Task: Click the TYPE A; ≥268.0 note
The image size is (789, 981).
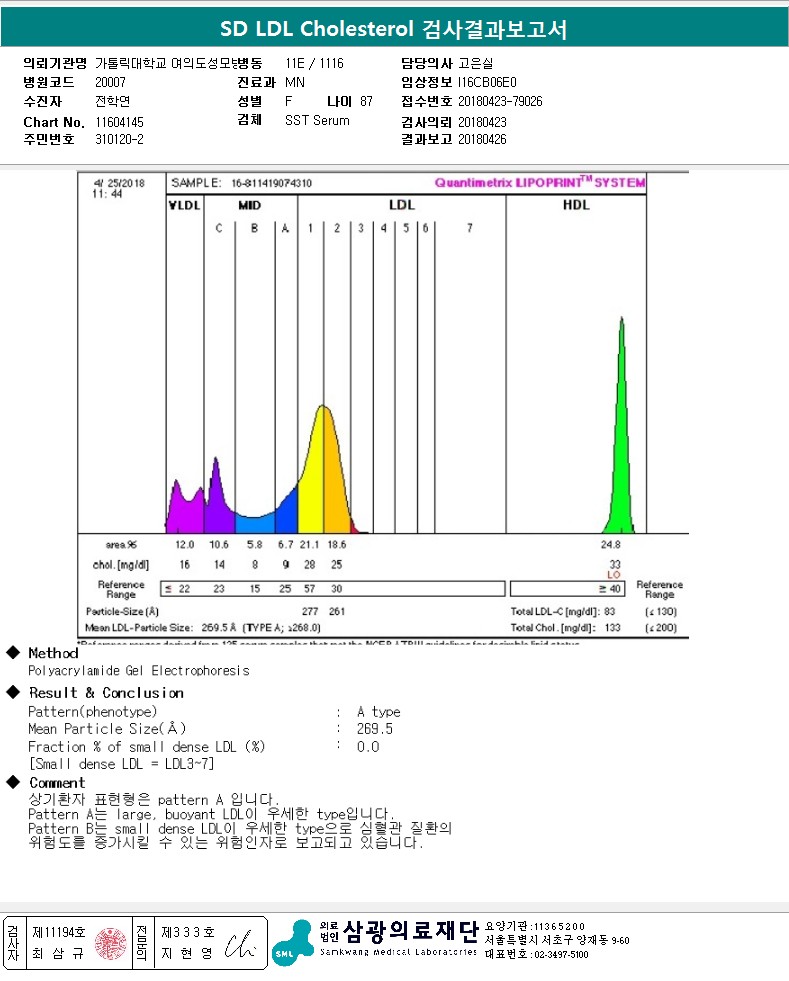Action: point(282,628)
